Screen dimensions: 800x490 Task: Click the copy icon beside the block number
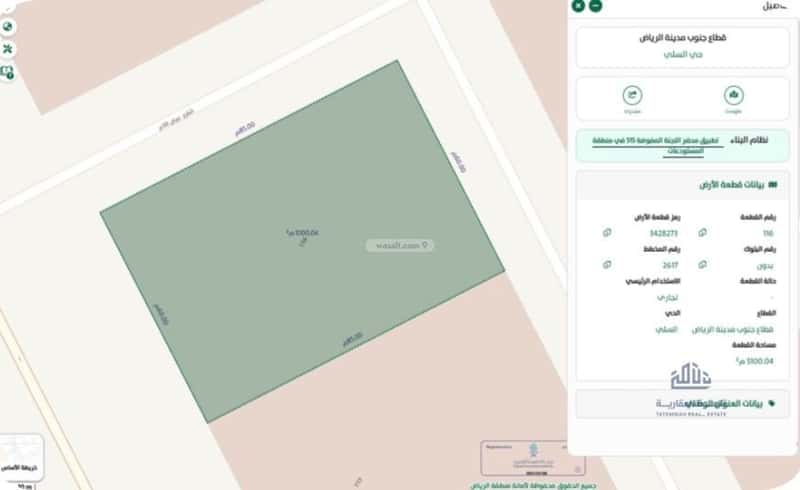[703, 264]
